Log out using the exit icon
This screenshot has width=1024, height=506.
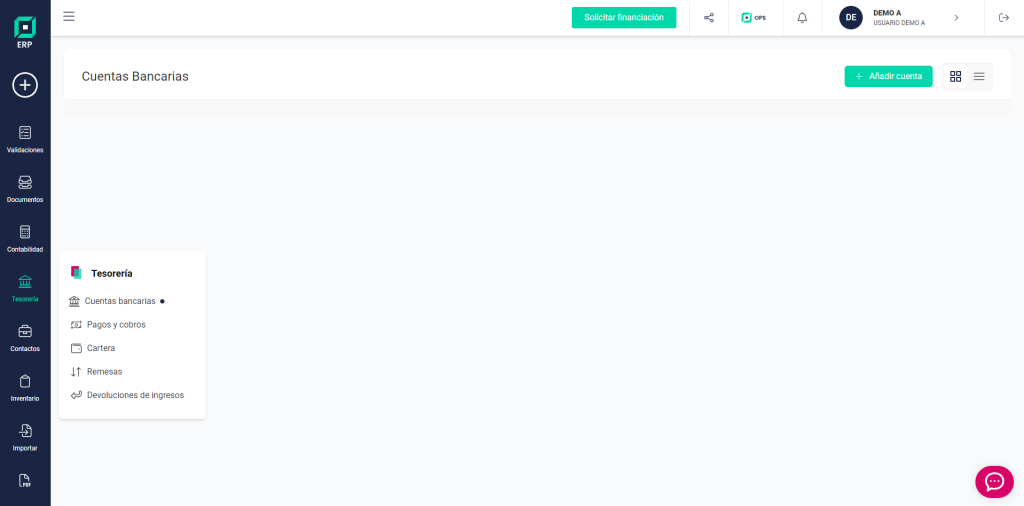click(1004, 18)
